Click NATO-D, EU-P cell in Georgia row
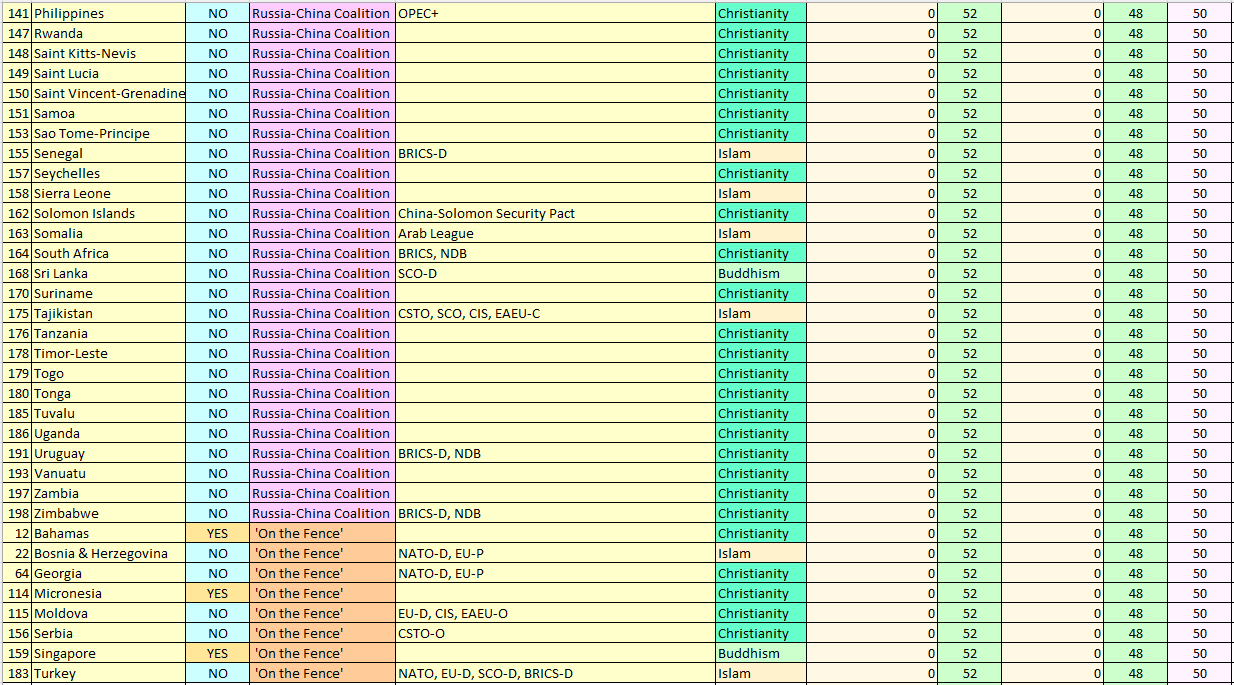The height and width of the screenshot is (685, 1234). coord(555,574)
